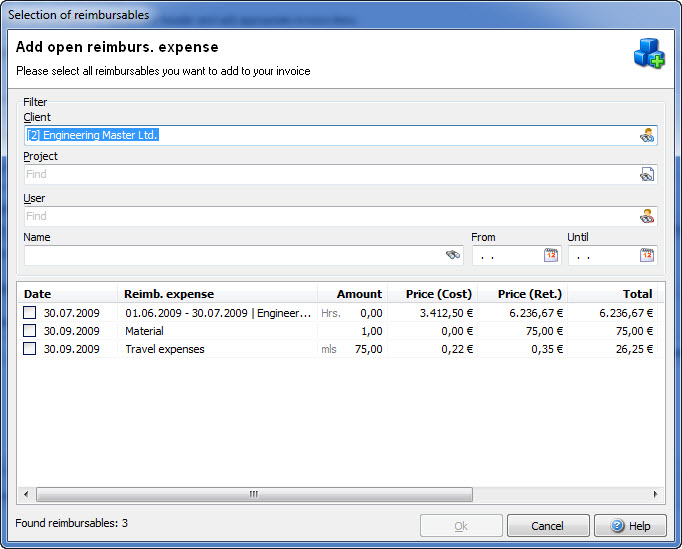This screenshot has height=549, width=682.
Task: Sort by Price (Ret.) column header
Action: coord(523,294)
